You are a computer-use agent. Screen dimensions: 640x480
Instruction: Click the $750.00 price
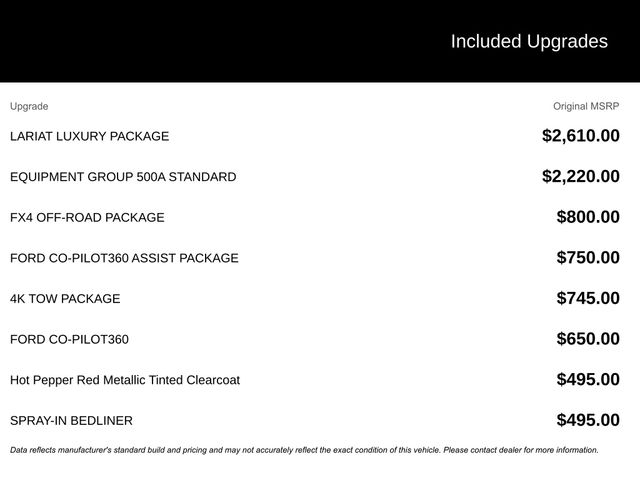(588, 258)
